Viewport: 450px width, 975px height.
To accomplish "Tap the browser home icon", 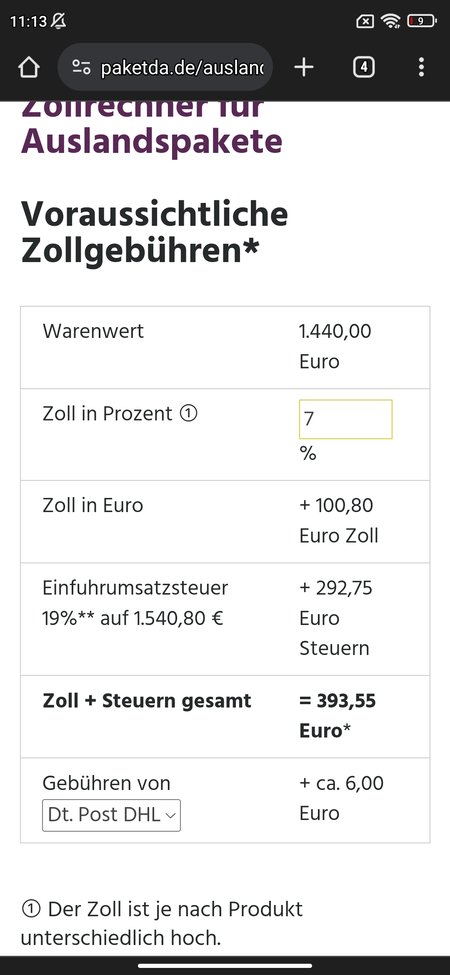I will 29,67.
